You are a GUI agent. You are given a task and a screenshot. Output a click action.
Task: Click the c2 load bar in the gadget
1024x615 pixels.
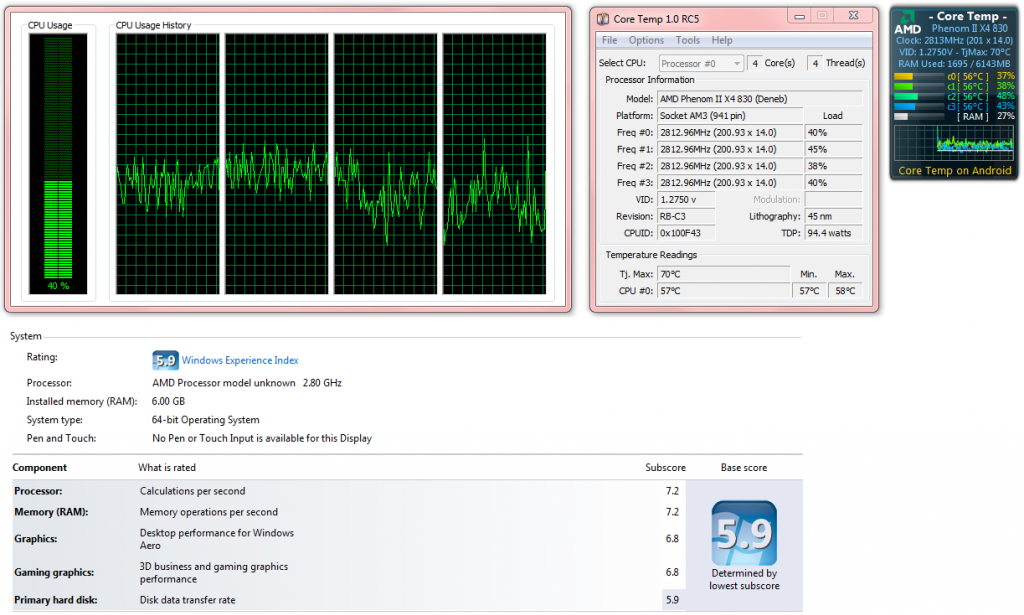point(918,97)
